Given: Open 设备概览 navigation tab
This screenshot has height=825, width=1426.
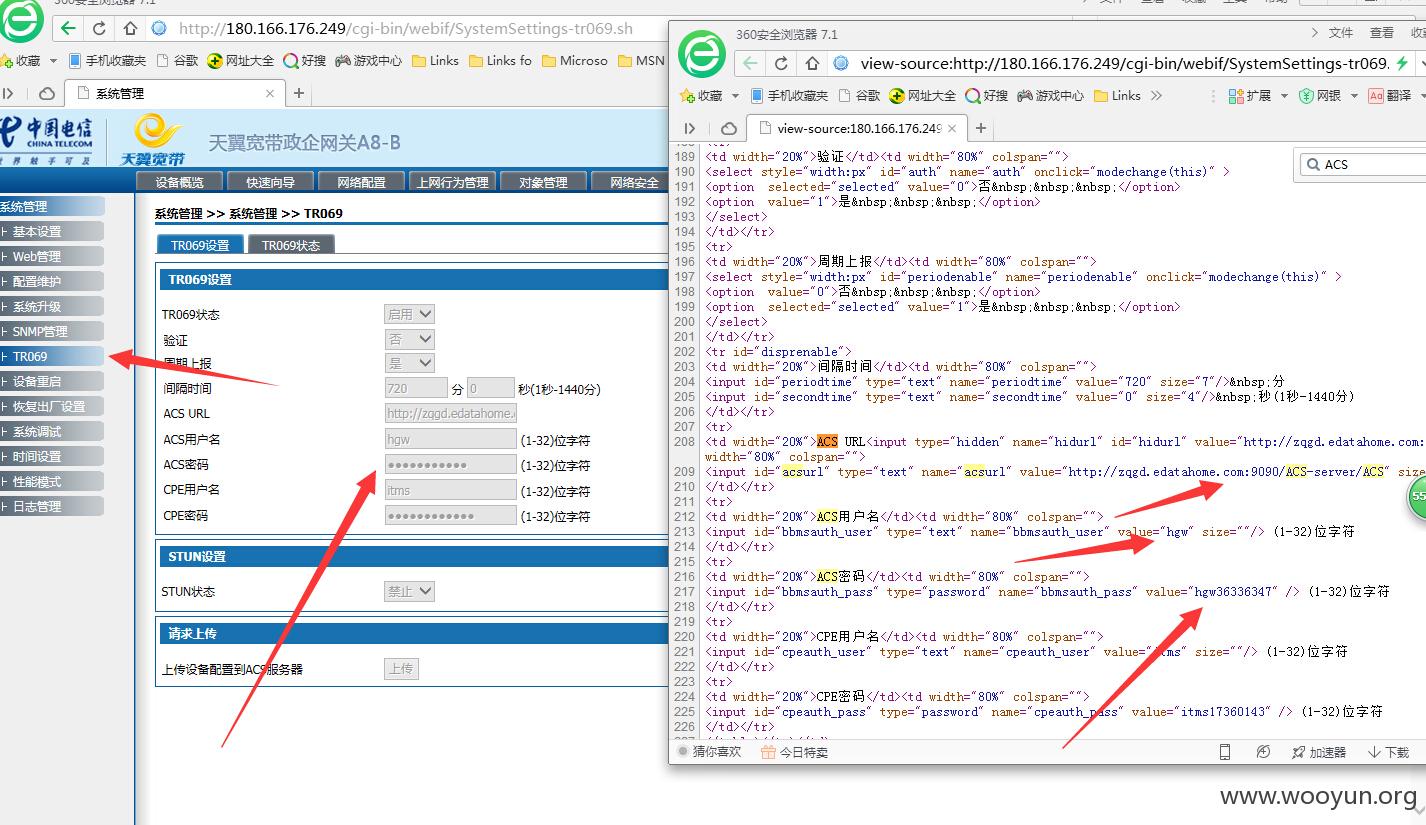Looking at the screenshot, I should point(179,182).
